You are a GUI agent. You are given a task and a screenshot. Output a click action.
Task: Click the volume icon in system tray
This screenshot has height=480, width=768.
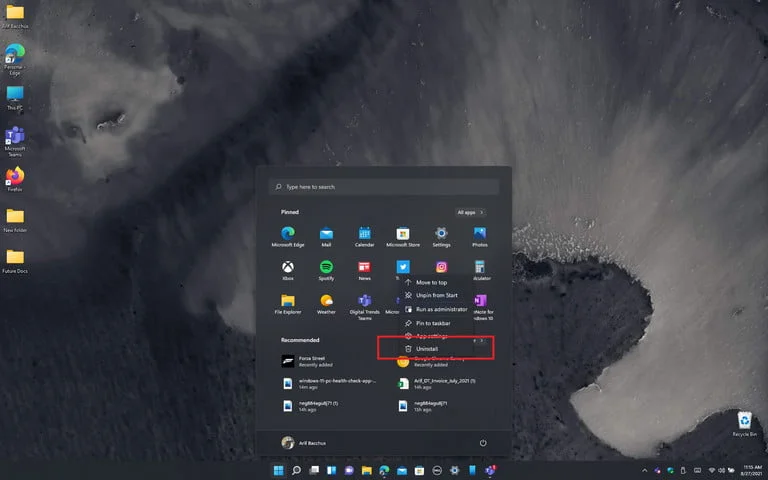721,471
